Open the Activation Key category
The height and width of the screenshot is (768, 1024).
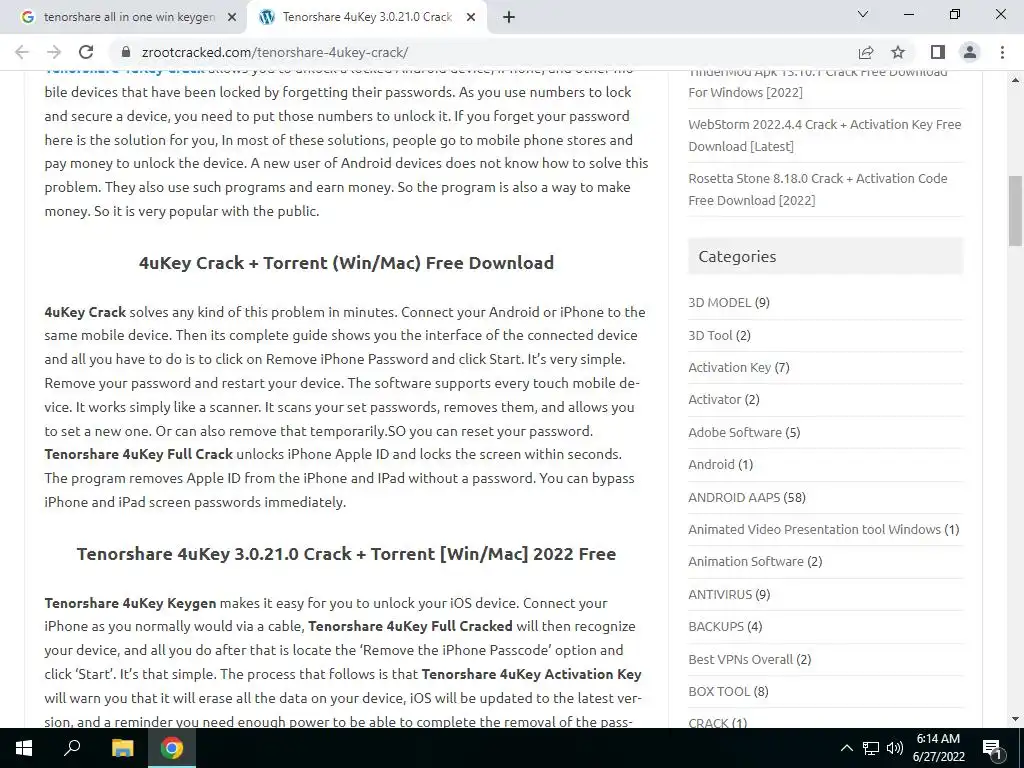[x=729, y=367]
